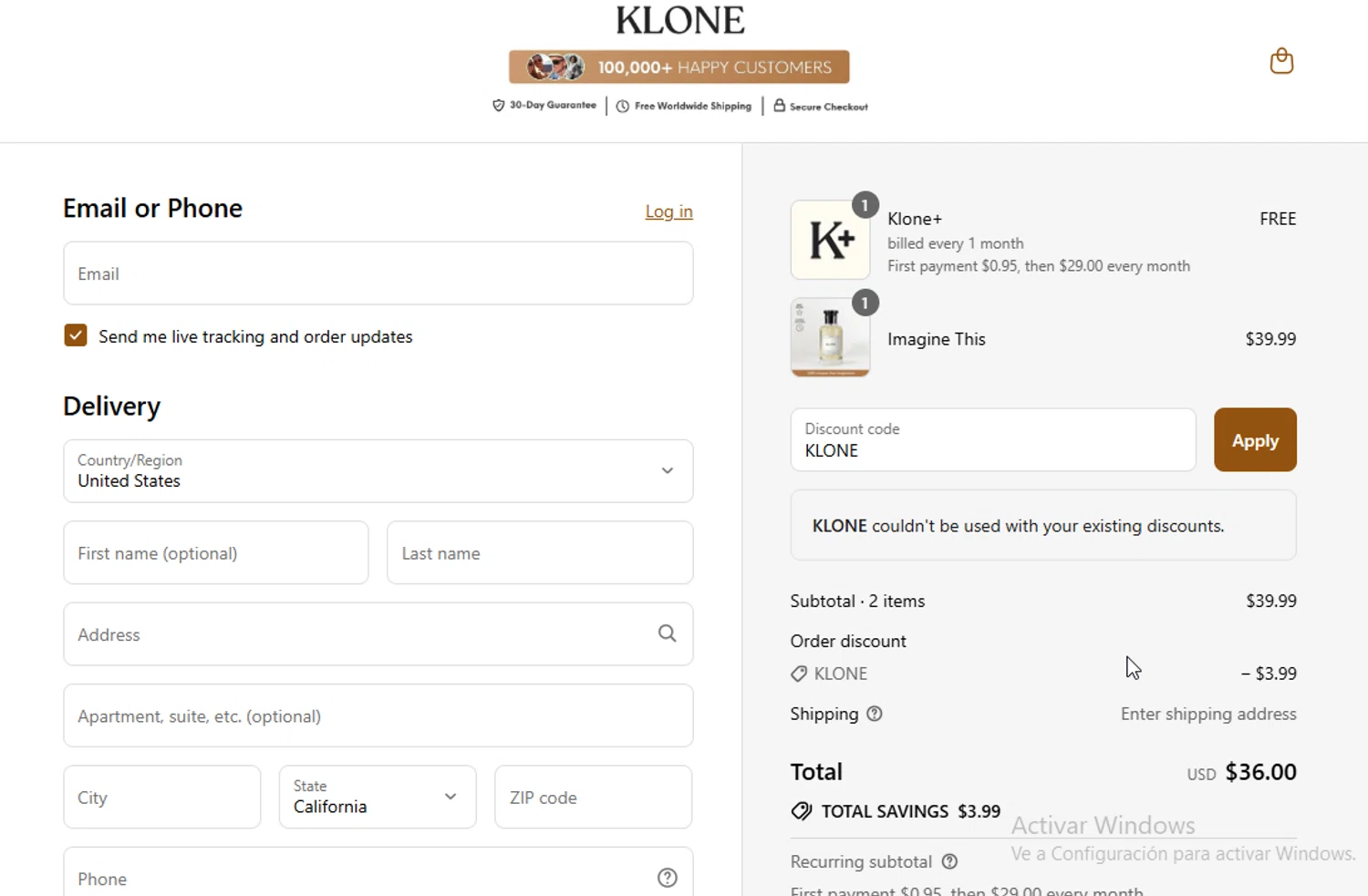This screenshot has width=1368, height=896.
Task: Click the address search magnifier icon
Action: [667, 633]
